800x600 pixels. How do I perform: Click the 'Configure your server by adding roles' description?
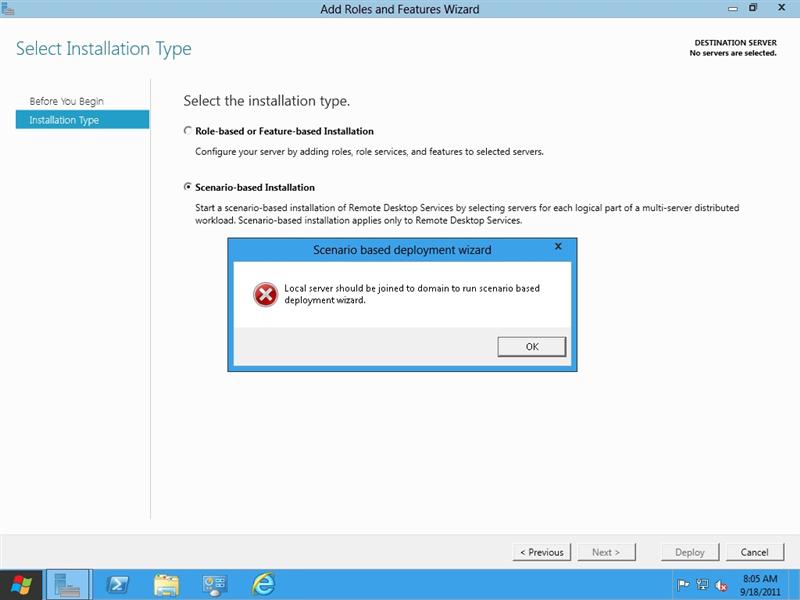coord(369,152)
